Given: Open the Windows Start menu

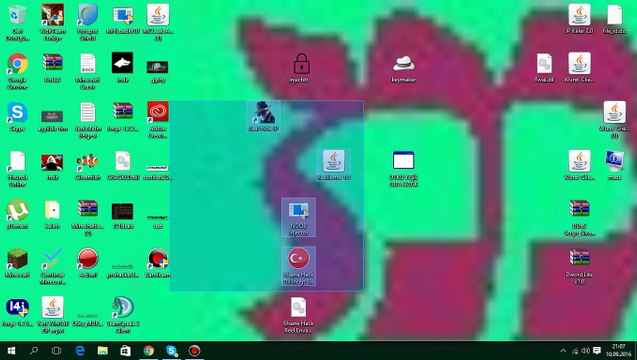Looking at the screenshot, I should pyautogui.click(x=11, y=350).
